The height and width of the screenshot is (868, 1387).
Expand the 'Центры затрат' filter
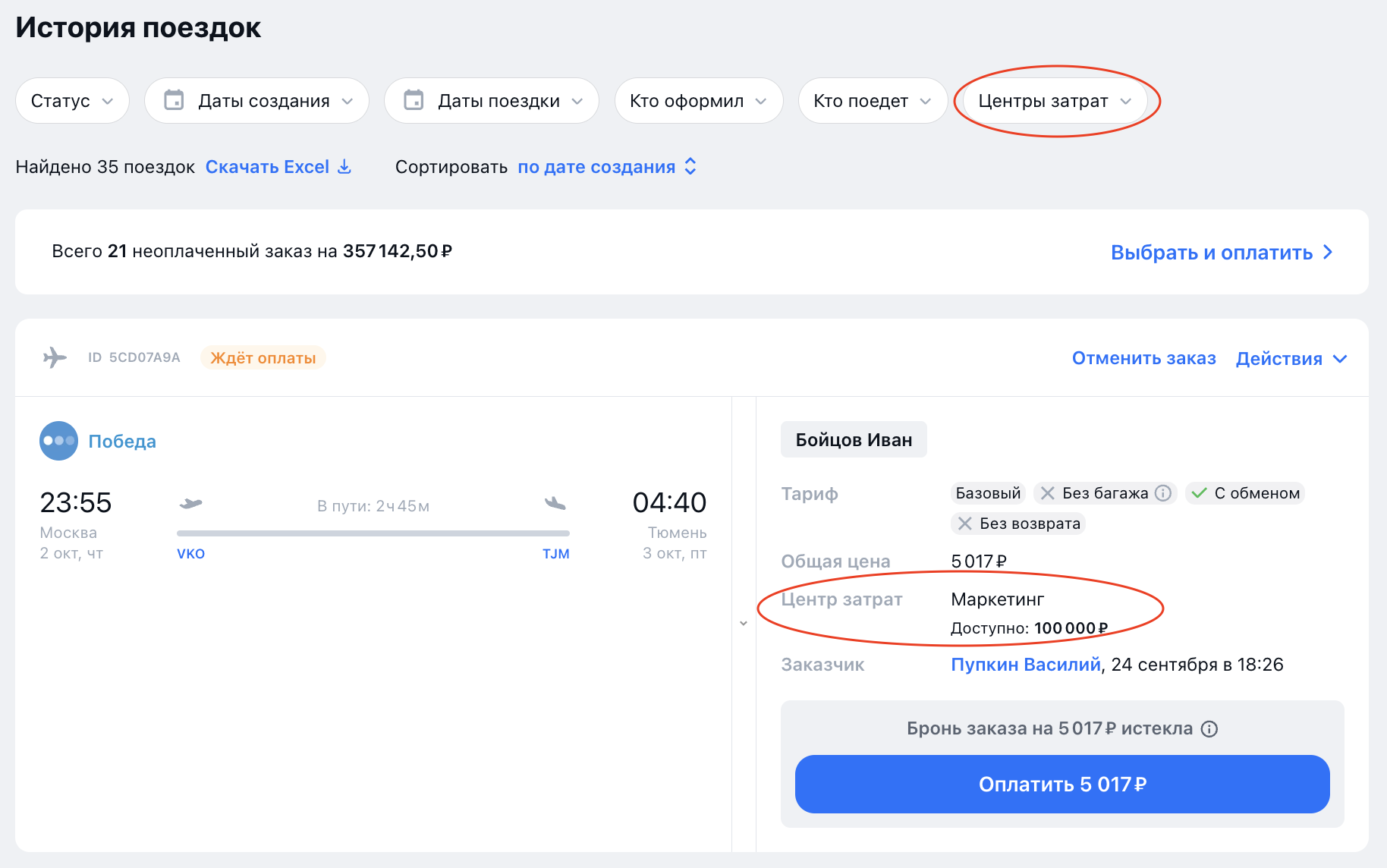[1054, 101]
